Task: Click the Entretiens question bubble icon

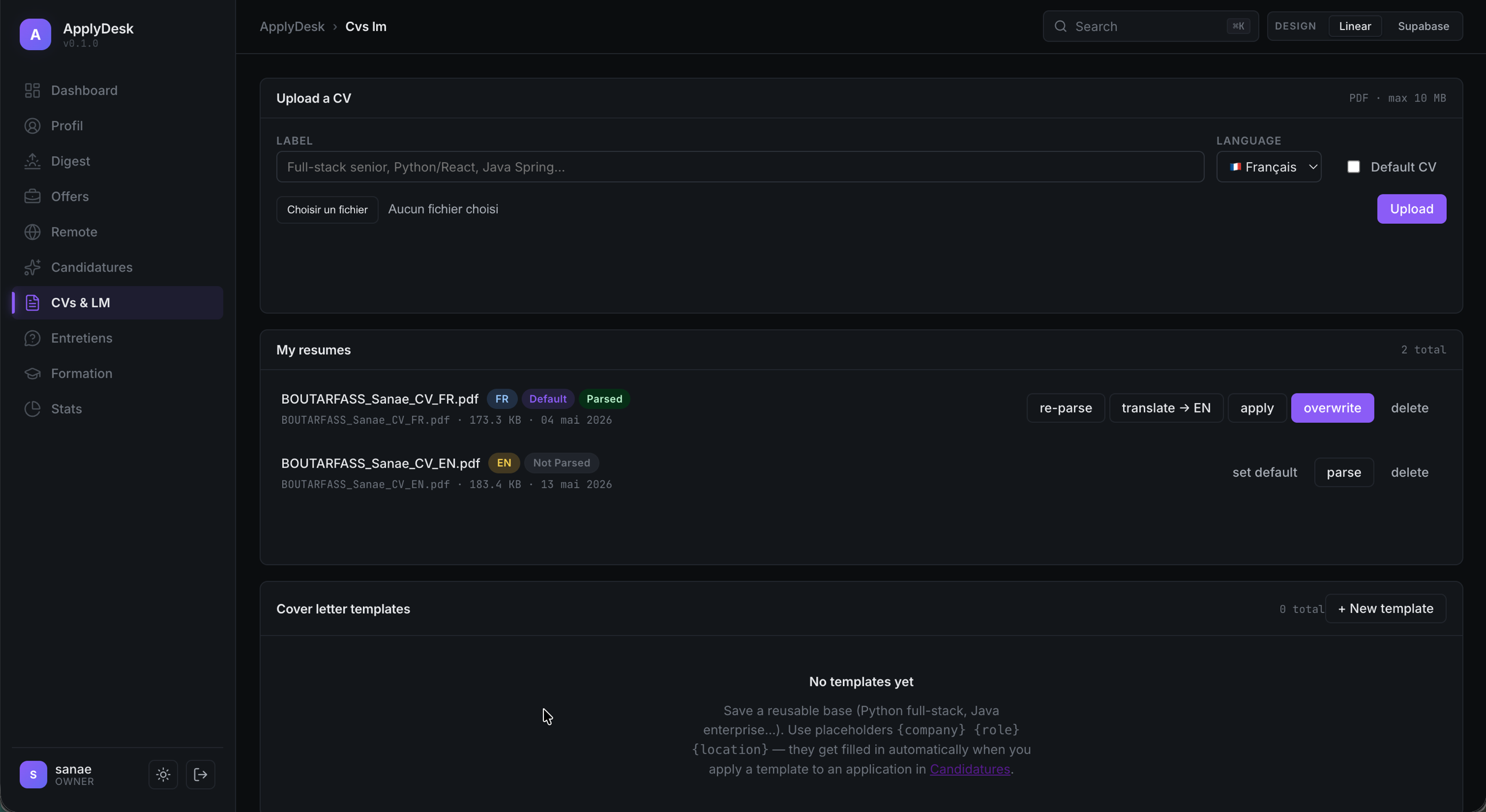Action: (32, 338)
